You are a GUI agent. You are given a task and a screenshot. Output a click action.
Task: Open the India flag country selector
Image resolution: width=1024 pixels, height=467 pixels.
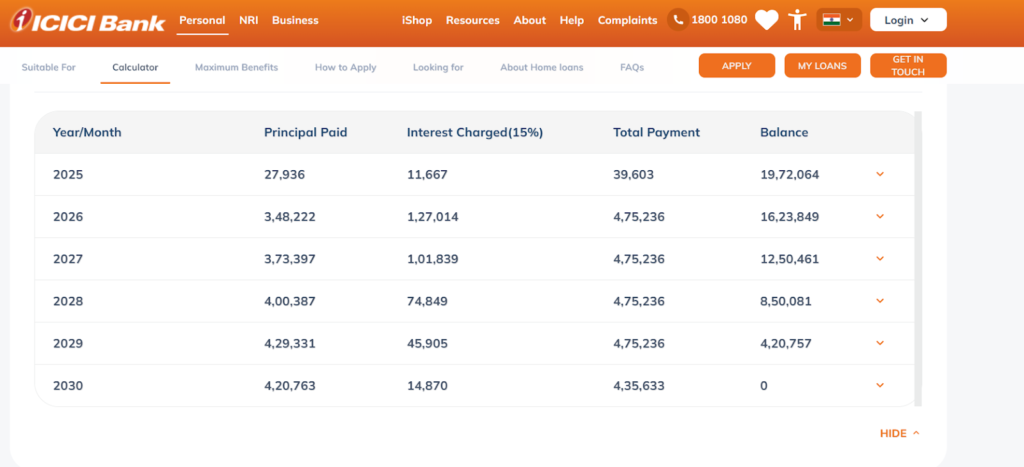pyautogui.click(x=838, y=20)
